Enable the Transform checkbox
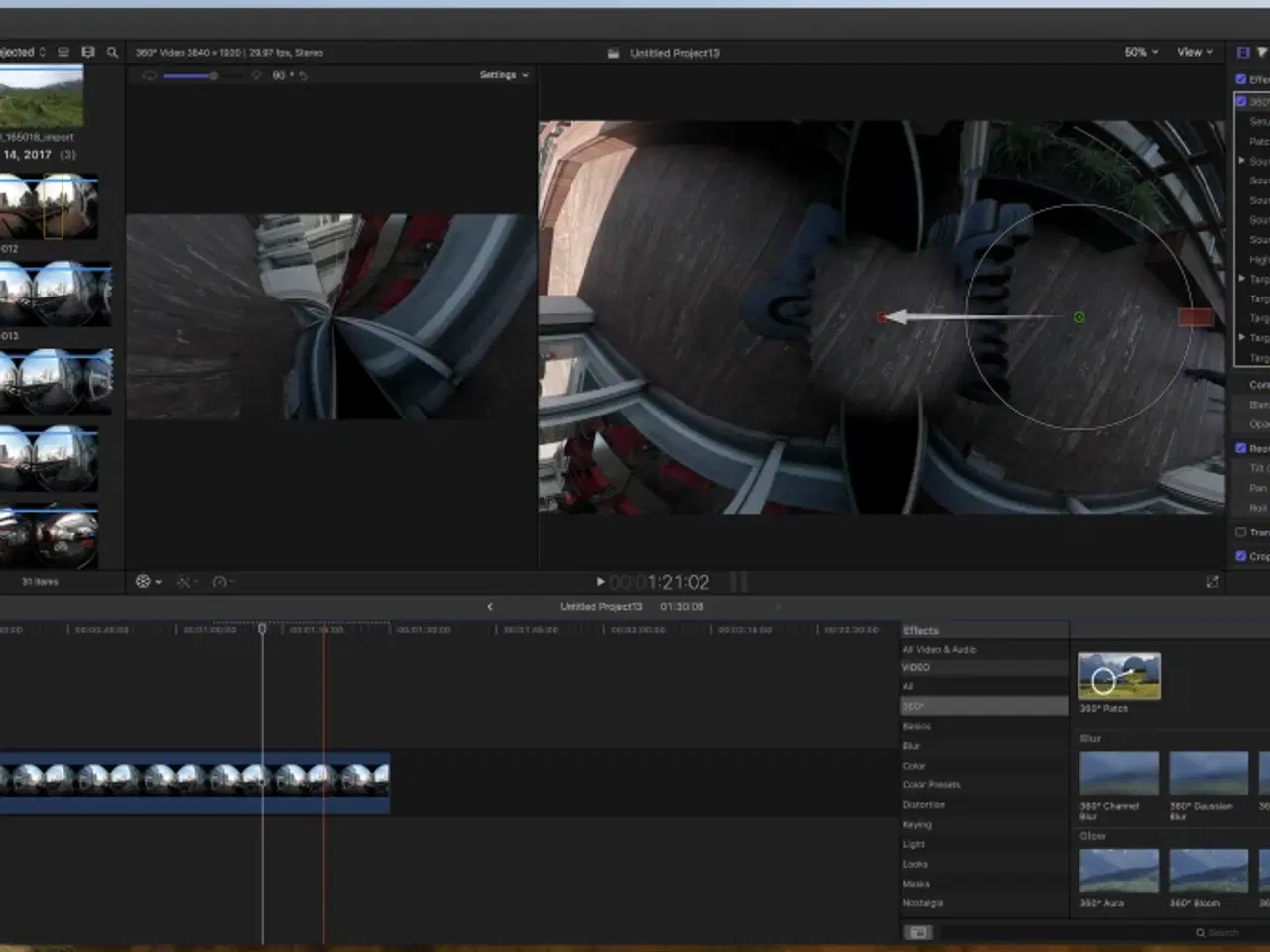The image size is (1270, 952). (1240, 533)
